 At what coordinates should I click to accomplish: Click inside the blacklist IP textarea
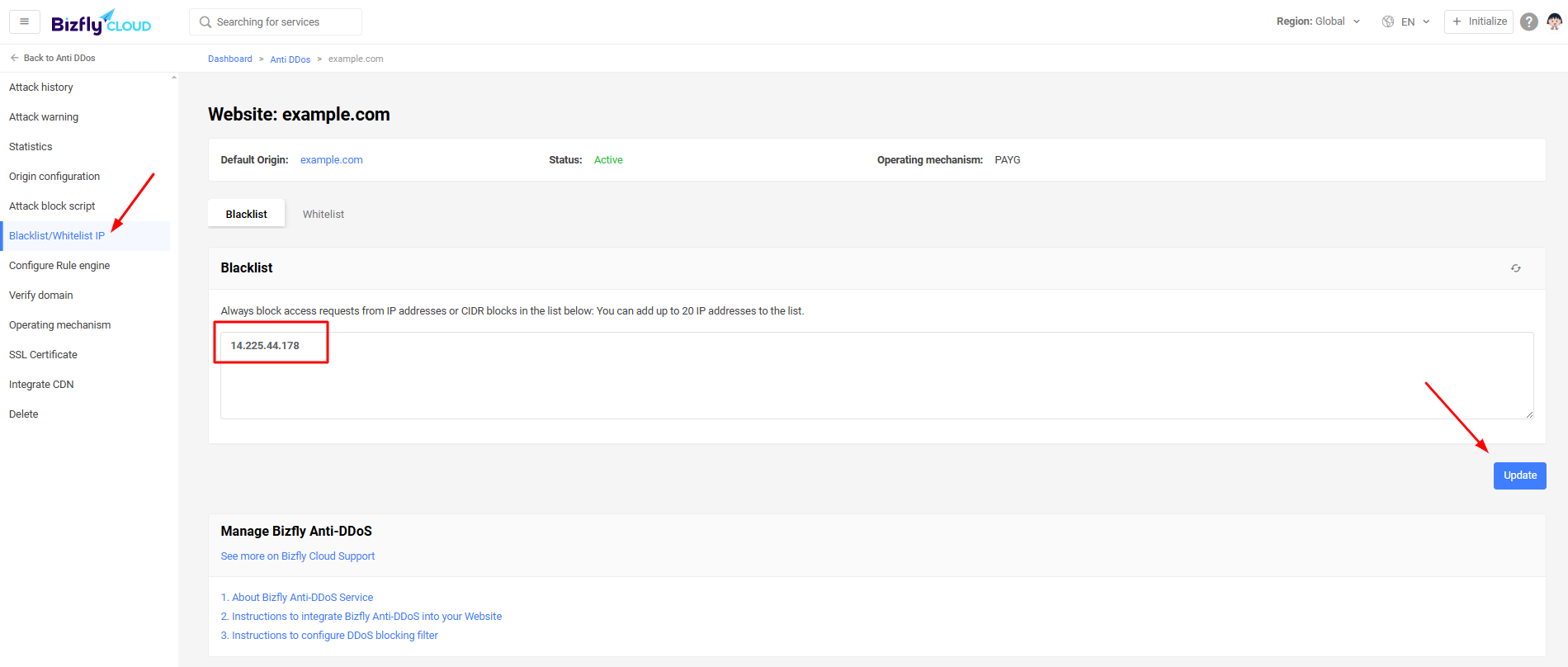877,376
